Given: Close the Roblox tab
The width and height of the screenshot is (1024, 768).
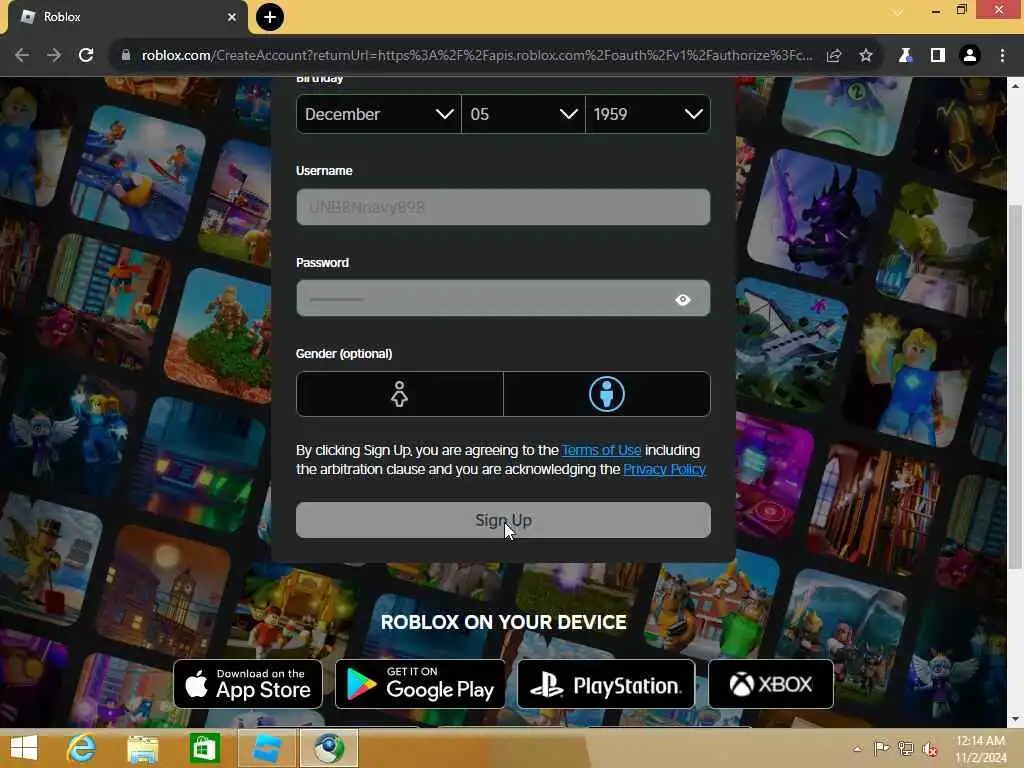Looking at the screenshot, I should click(x=232, y=17).
